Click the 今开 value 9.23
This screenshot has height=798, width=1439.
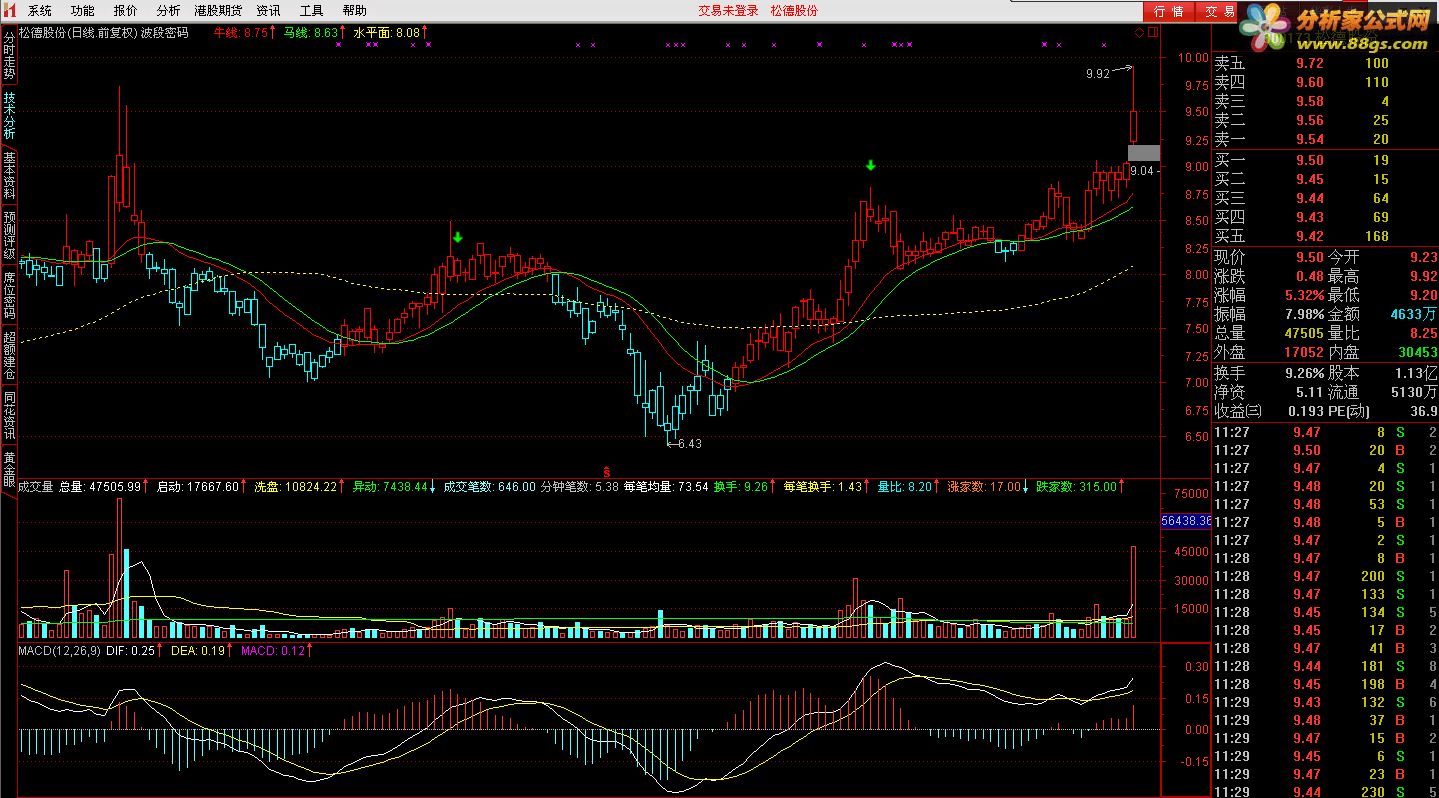pos(1423,257)
